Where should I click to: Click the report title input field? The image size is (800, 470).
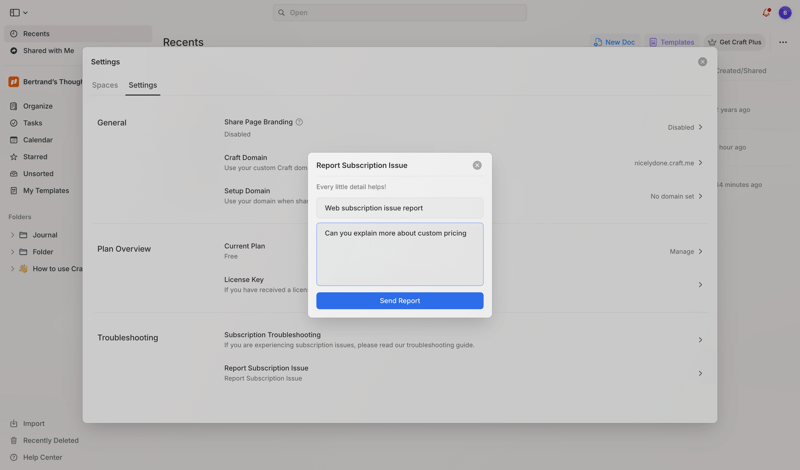coord(399,208)
